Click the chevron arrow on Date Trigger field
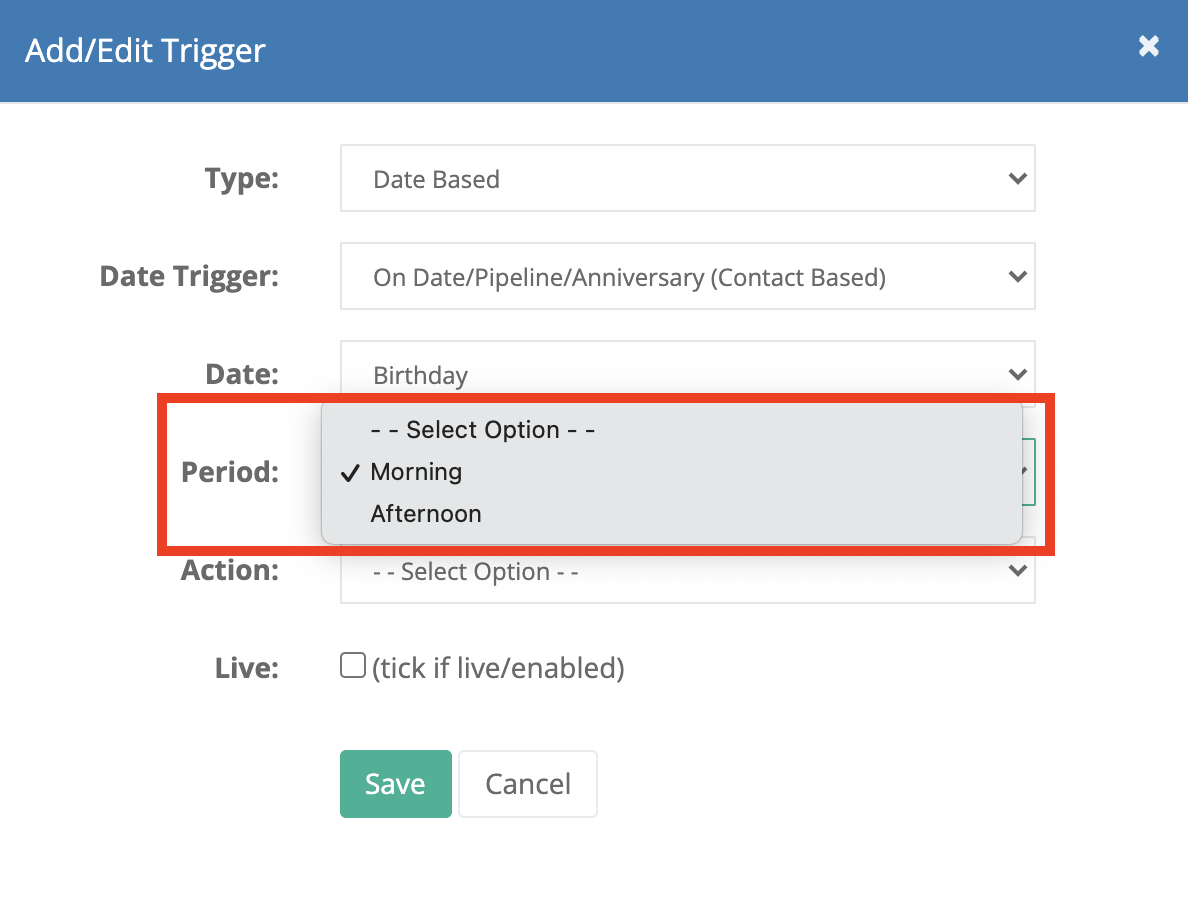 pos(1018,276)
